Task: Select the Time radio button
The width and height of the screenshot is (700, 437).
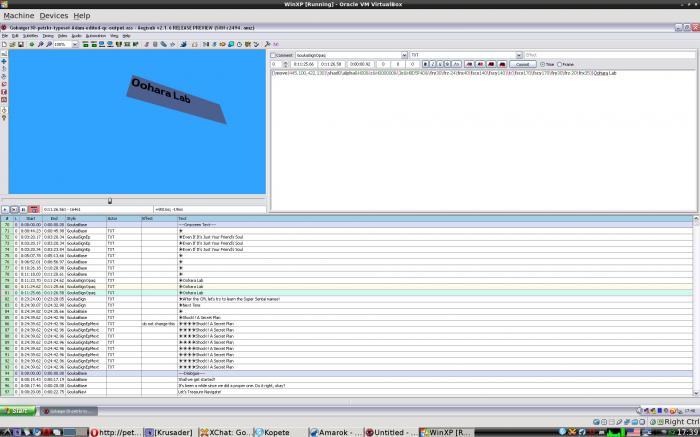Action: 543,64
